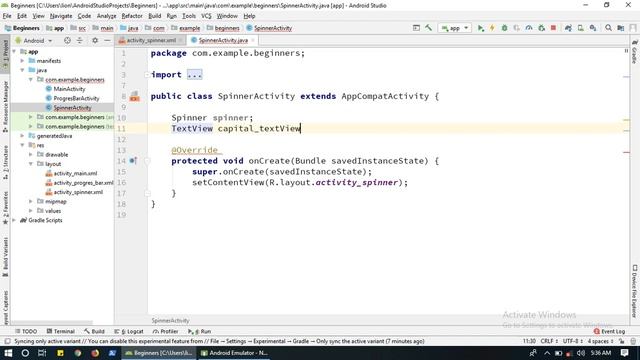
Task: Open the Navigate menu
Action: 61,16
